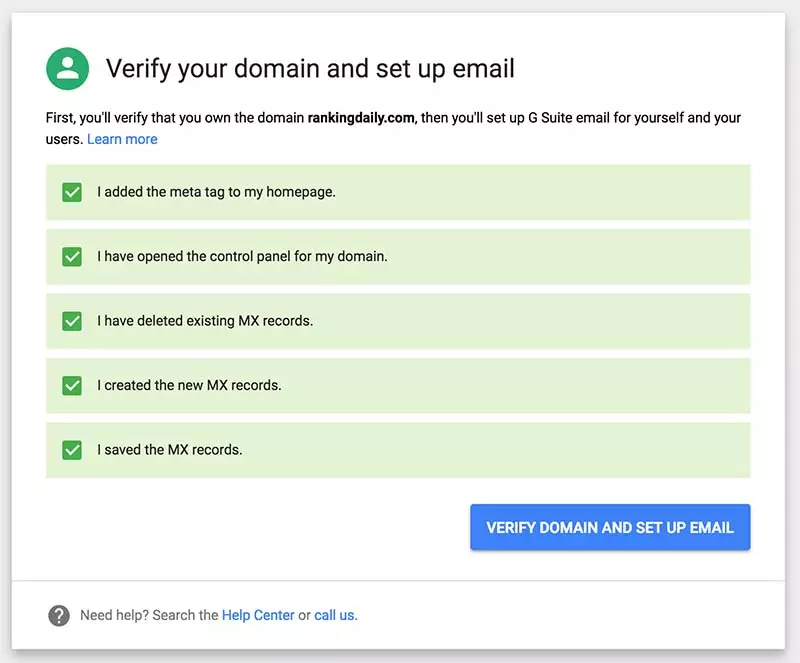
Task: Click the 'opened the control panel' label text
Action: point(242,257)
